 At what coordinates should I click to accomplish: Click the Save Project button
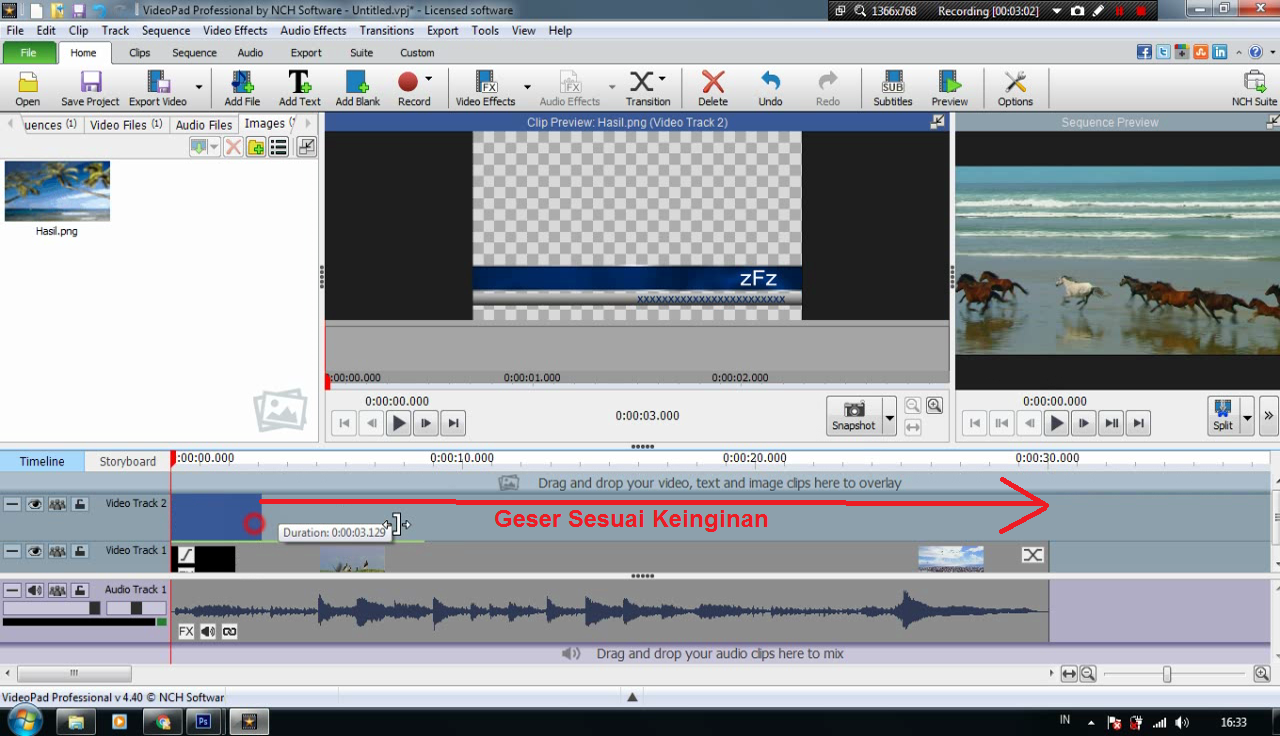tap(90, 88)
